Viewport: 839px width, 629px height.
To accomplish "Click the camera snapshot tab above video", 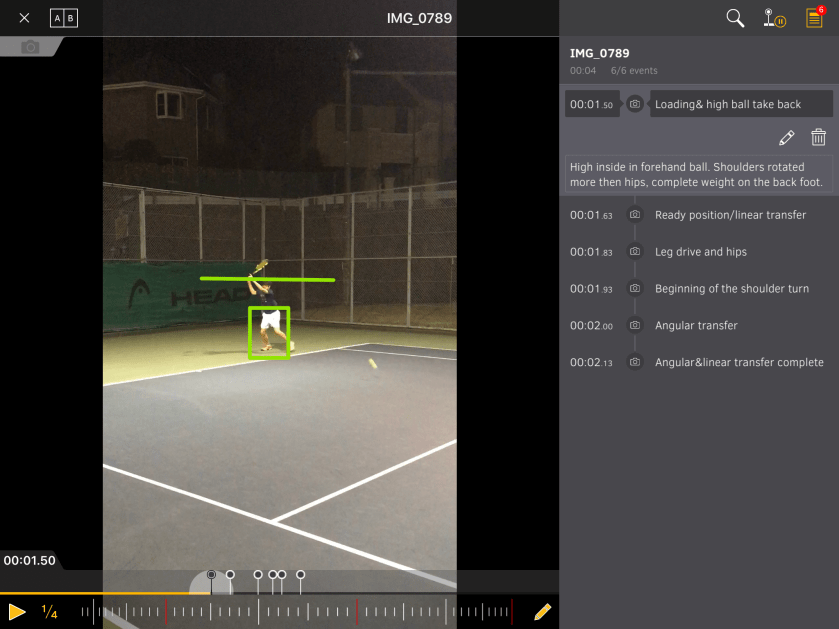I will coord(30,47).
